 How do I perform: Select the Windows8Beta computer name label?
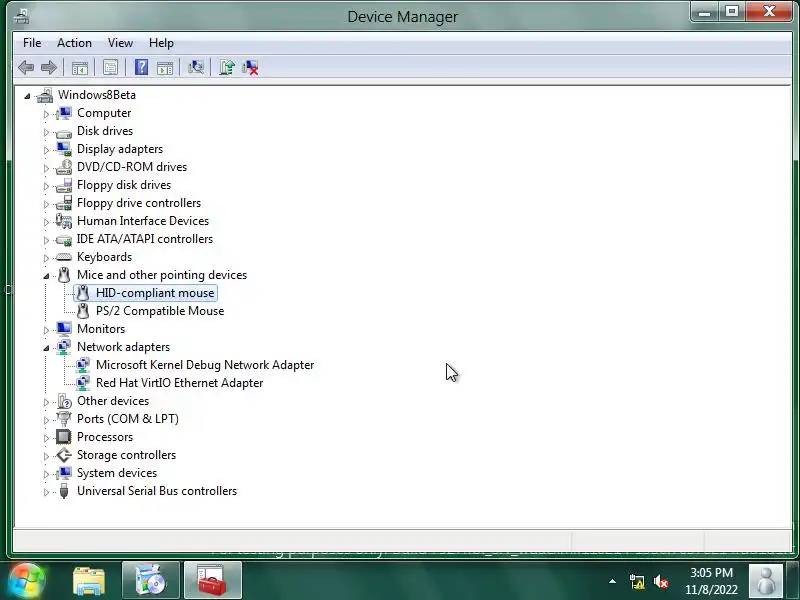coord(97,95)
